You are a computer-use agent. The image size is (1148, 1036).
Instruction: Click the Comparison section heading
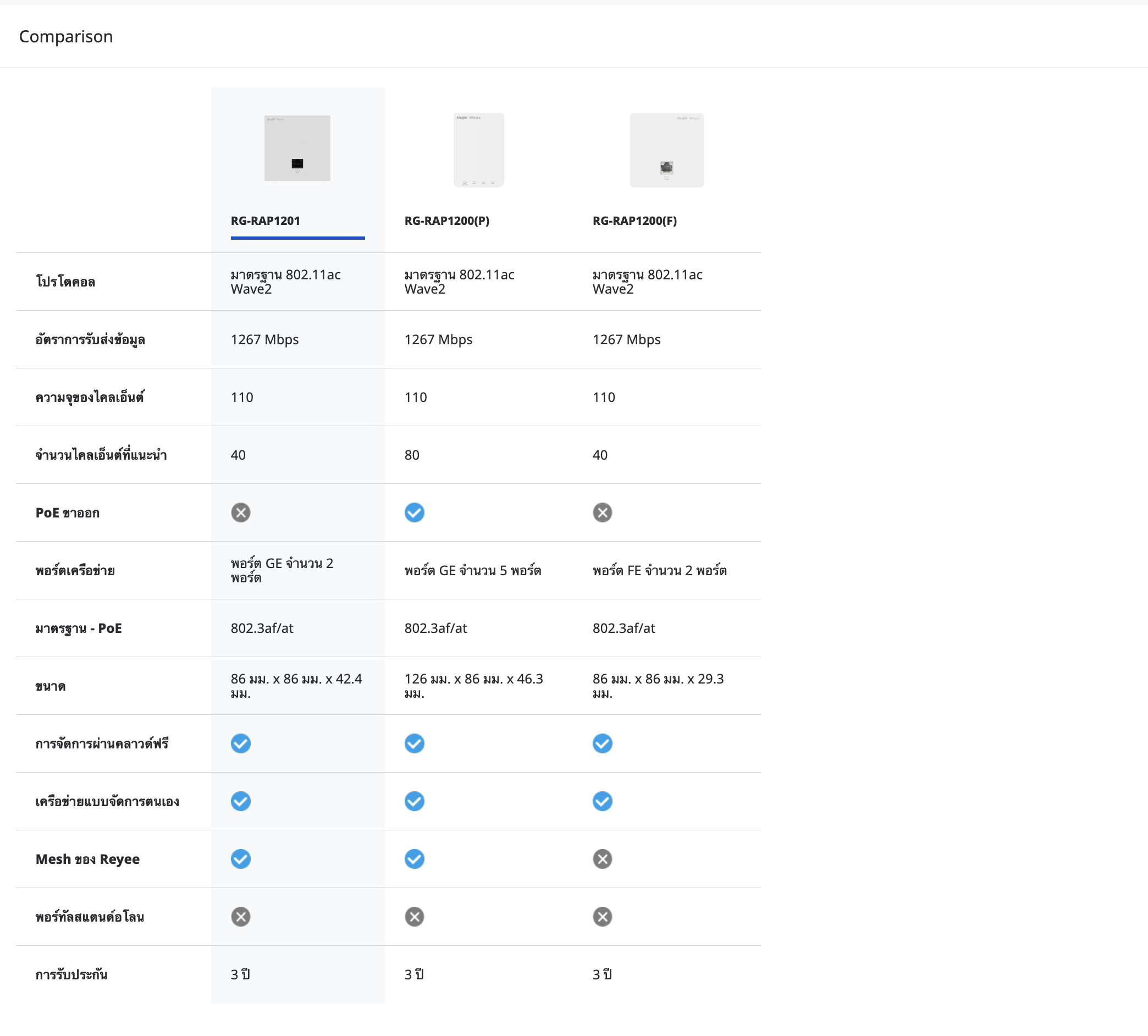point(66,36)
